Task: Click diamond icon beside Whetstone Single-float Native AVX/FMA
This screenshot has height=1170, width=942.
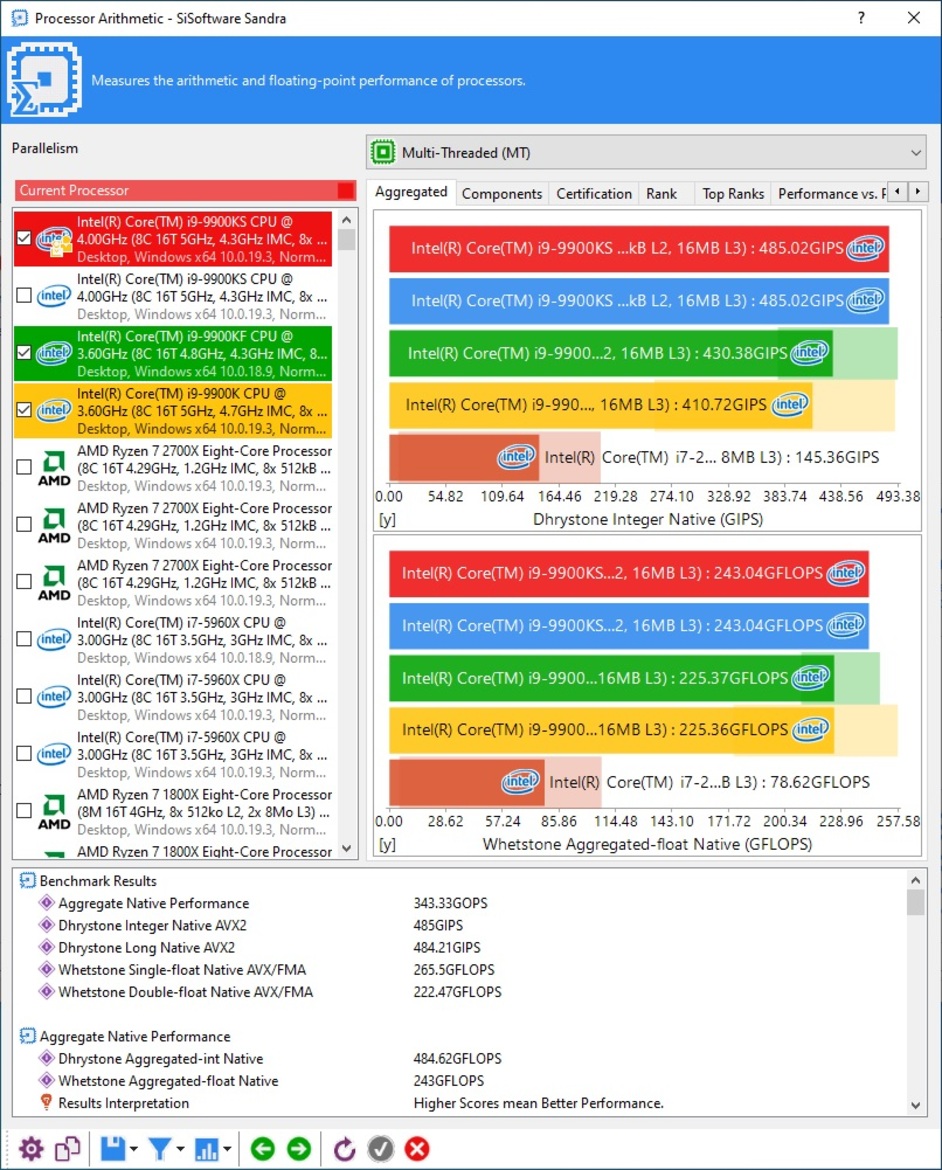Action: tap(46, 969)
